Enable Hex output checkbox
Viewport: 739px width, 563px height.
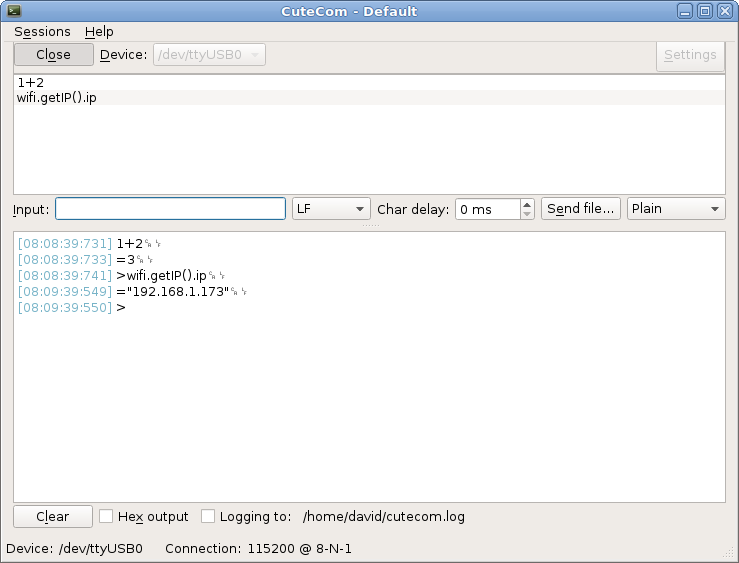106,516
